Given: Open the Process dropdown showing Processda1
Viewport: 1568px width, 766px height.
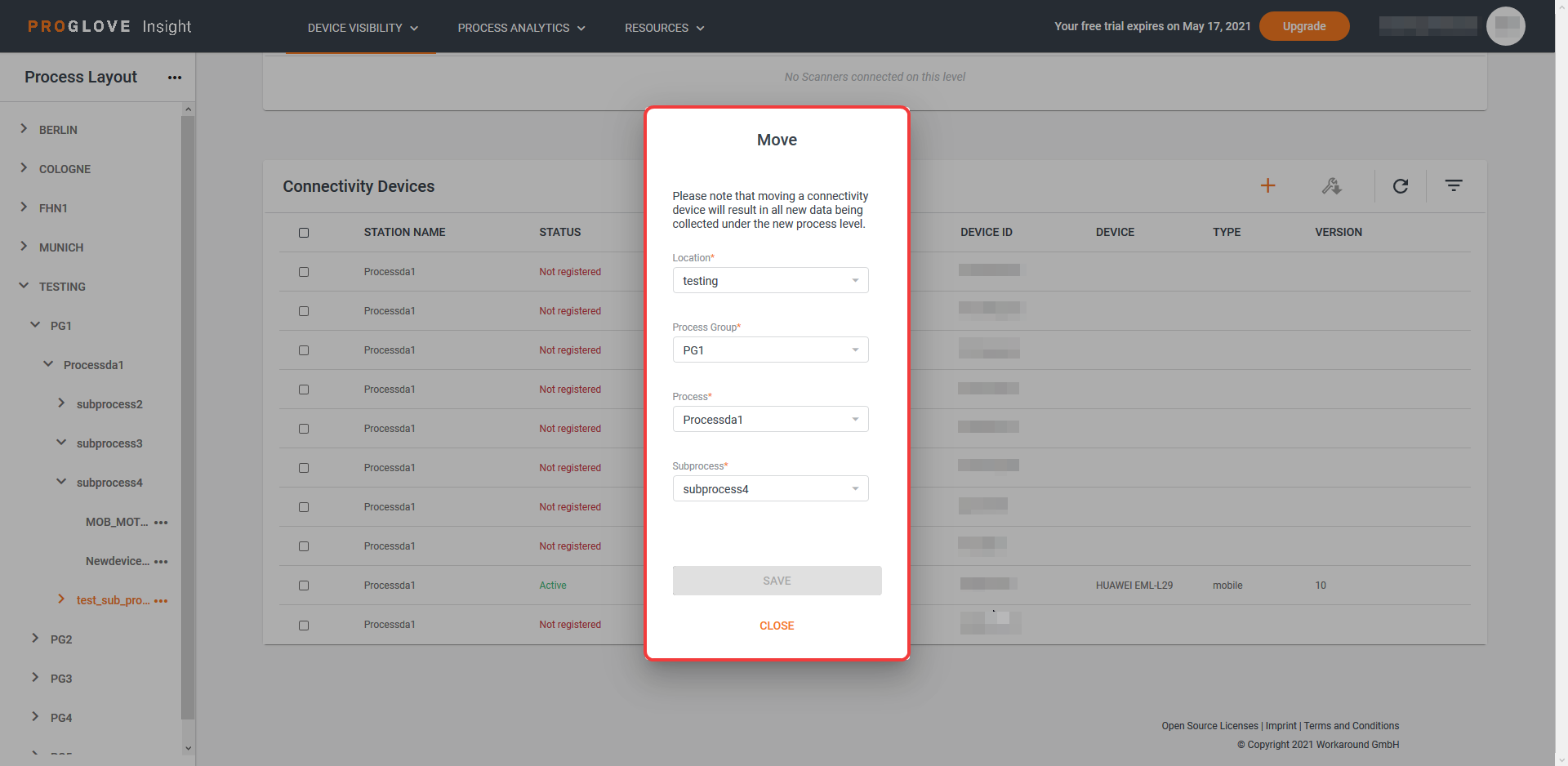Looking at the screenshot, I should point(770,419).
